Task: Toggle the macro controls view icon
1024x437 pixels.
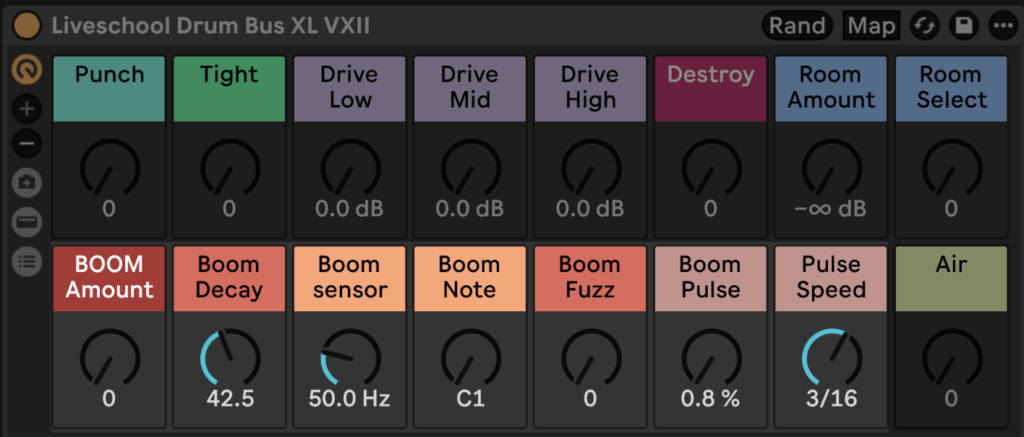Action: pyautogui.click(x=27, y=70)
